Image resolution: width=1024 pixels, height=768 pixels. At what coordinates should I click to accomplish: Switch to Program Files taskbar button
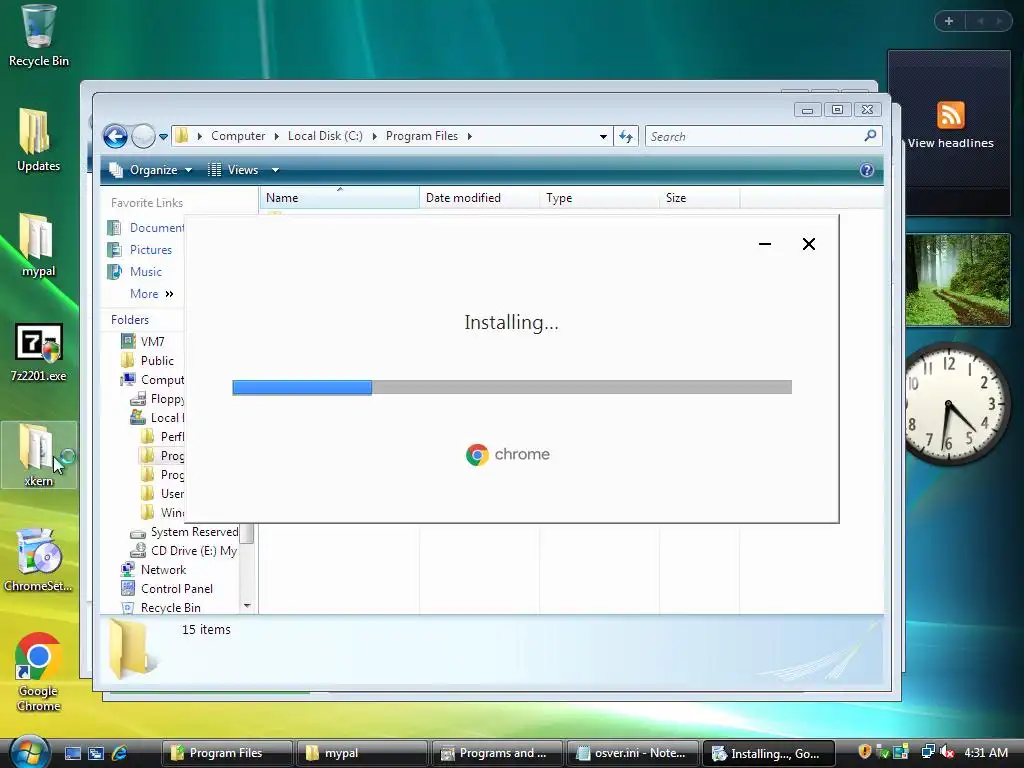[227, 754]
